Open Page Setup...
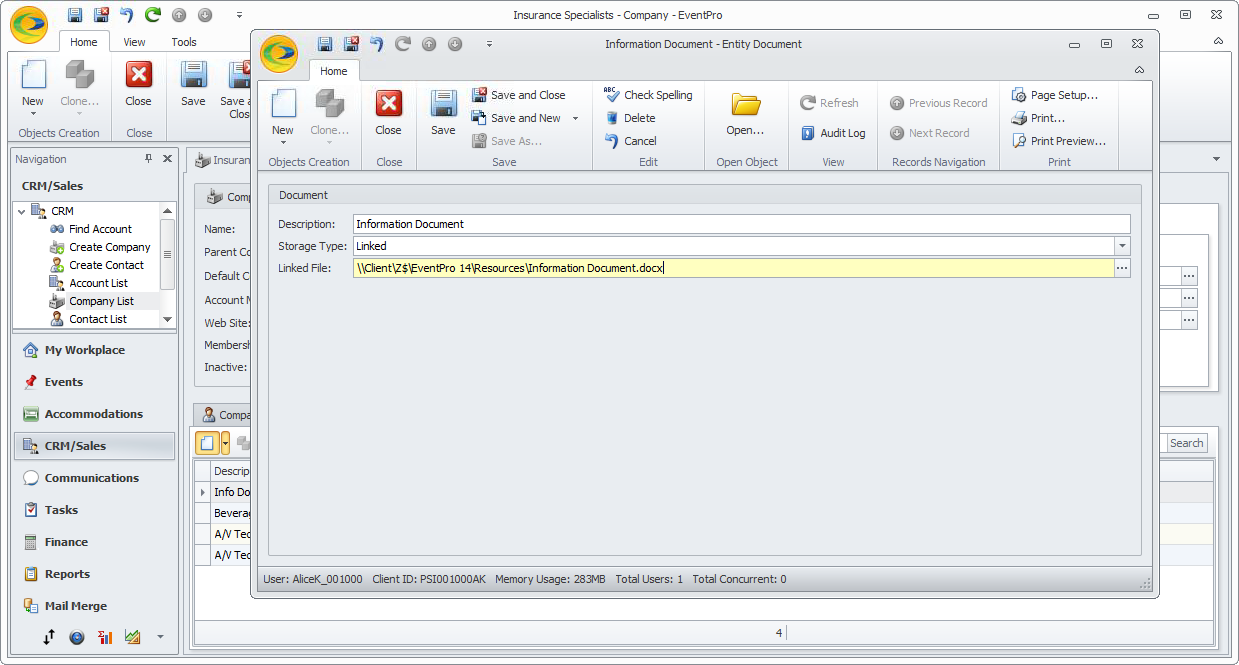 point(1055,95)
